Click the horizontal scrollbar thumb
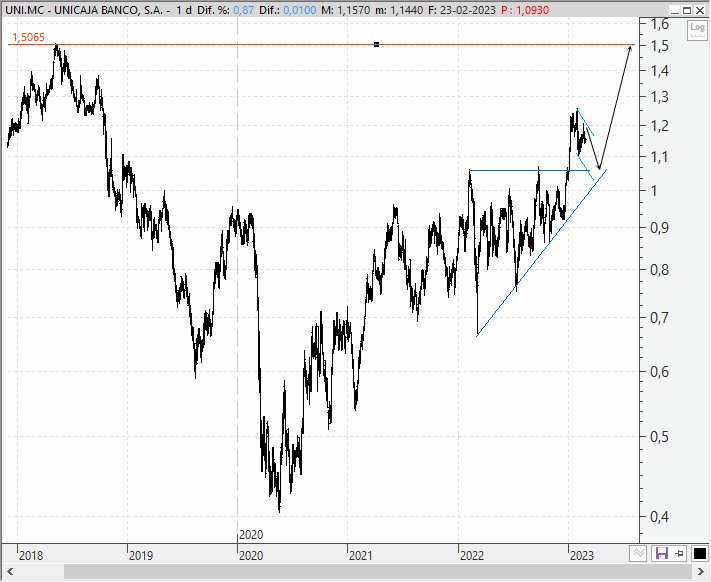Image resolution: width=711 pixels, height=582 pixels. coord(378,571)
